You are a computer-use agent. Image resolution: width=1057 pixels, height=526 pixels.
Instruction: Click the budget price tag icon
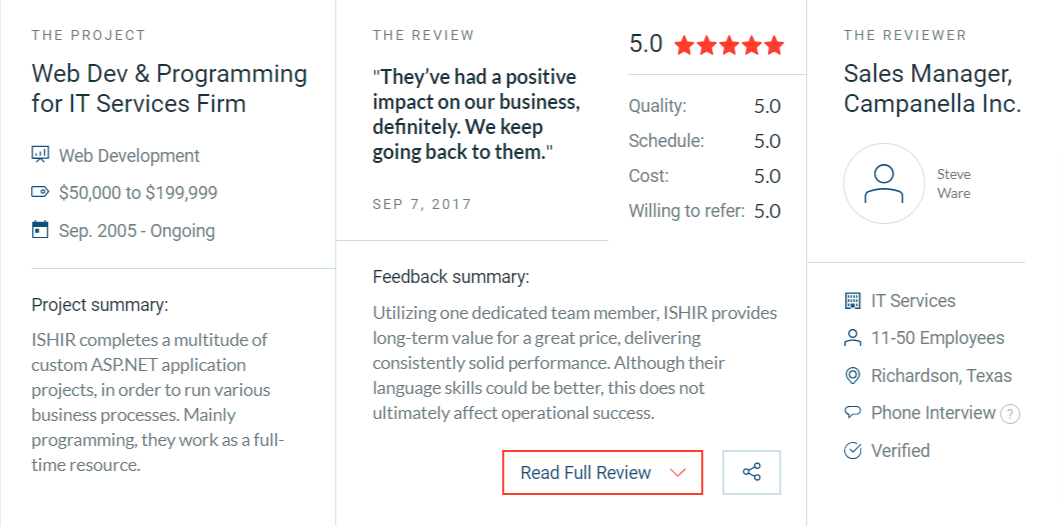[41, 193]
